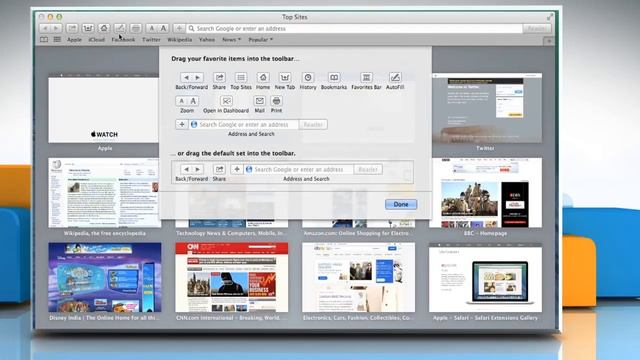Open the iCloud bookmark in Favorites bar
This screenshot has height=360, width=640.
[97, 40]
